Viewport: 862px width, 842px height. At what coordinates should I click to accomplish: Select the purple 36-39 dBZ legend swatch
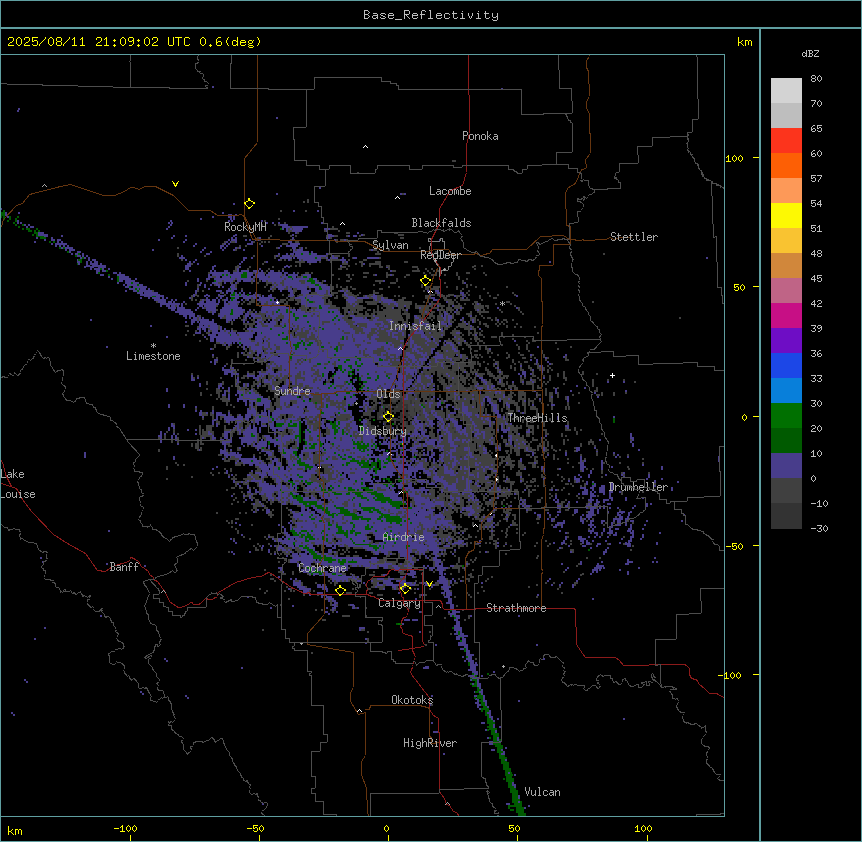(x=786, y=341)
